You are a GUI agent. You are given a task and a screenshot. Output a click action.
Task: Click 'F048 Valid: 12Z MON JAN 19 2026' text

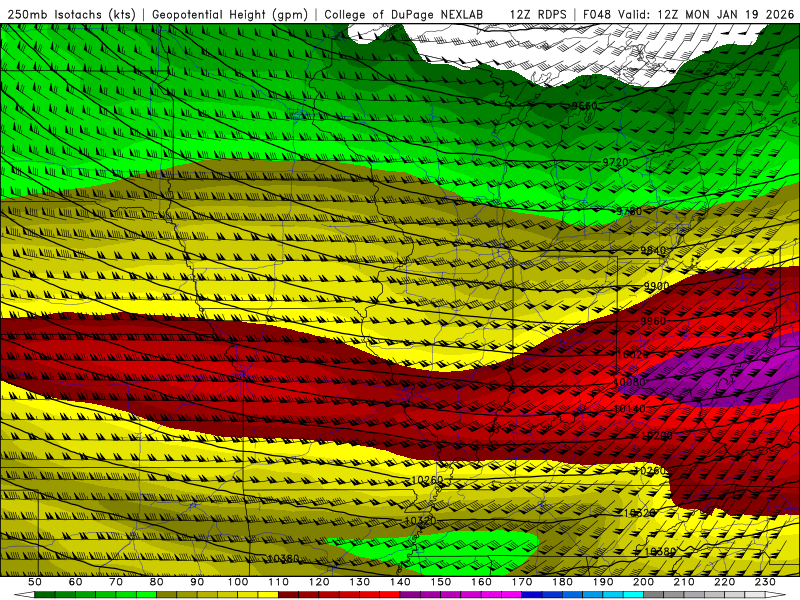[x=688, y=14]
